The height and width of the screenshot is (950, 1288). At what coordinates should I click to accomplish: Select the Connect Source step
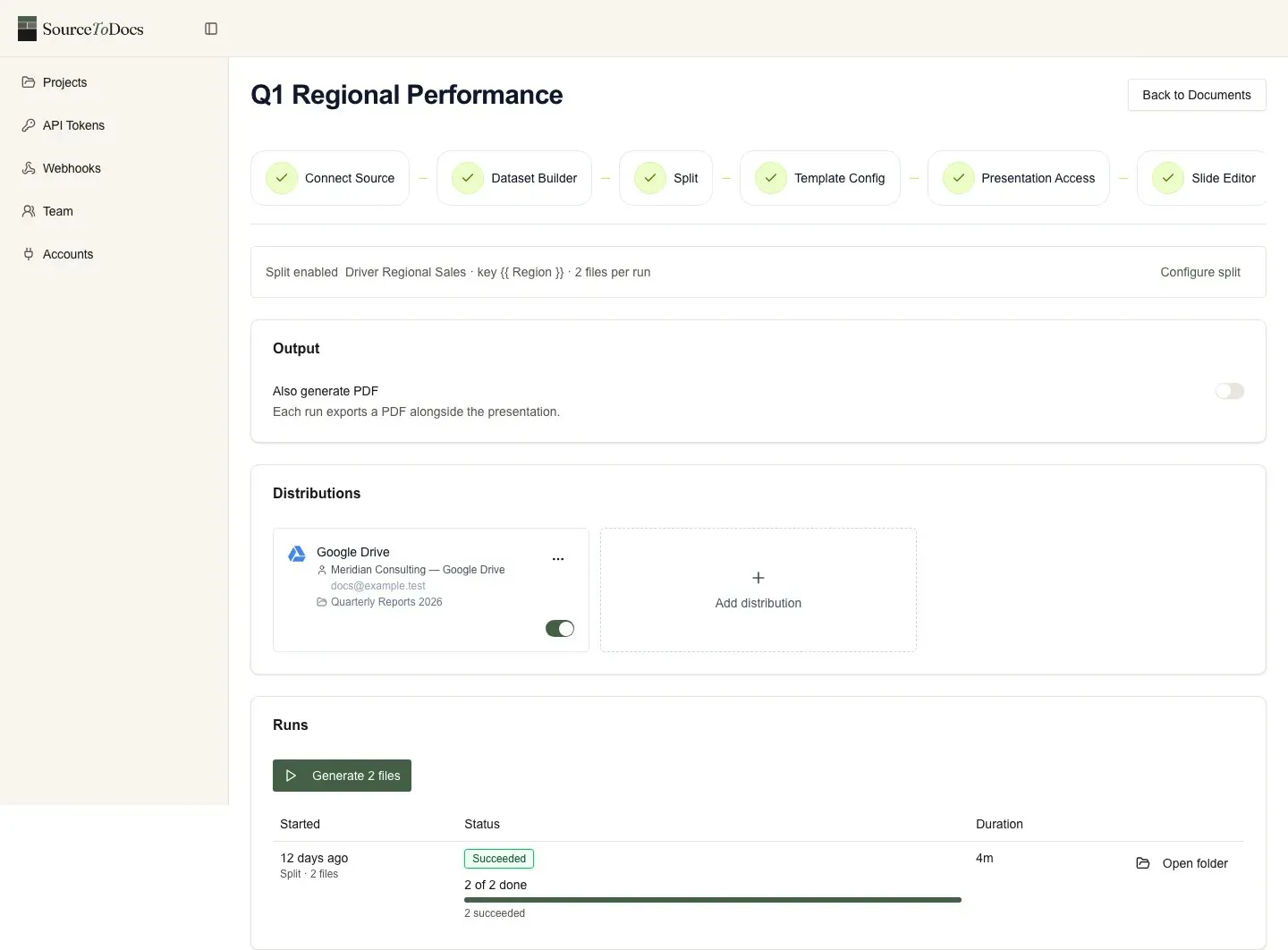[x=330, y=178]
